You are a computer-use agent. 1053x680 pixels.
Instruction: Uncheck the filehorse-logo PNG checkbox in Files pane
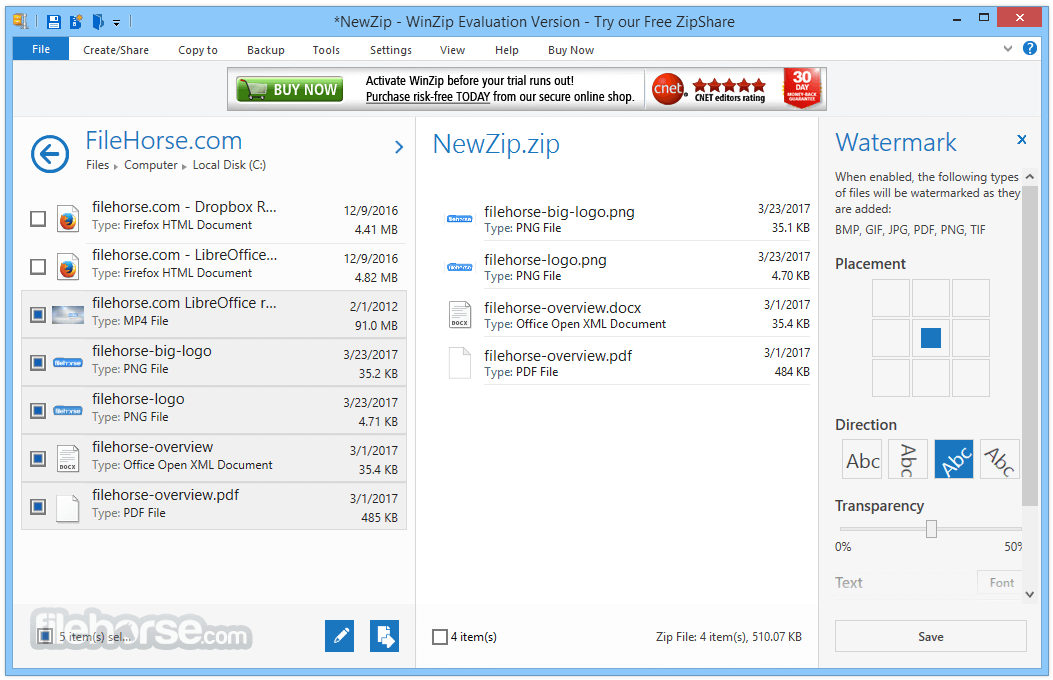(38, 411)
